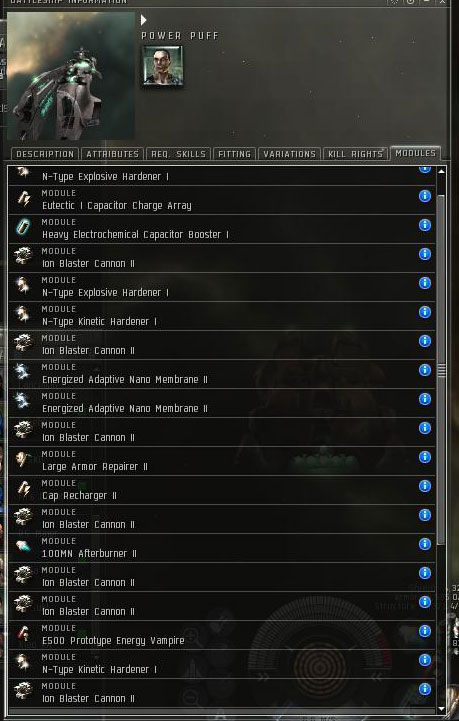
Task: Click the E500 Prototype Energy Vampire icon
Action: tap(23, 633)
